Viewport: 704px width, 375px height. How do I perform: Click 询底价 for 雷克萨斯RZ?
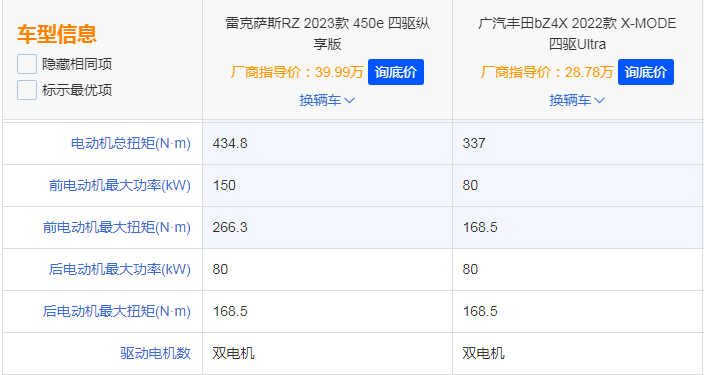click(396, 72)
